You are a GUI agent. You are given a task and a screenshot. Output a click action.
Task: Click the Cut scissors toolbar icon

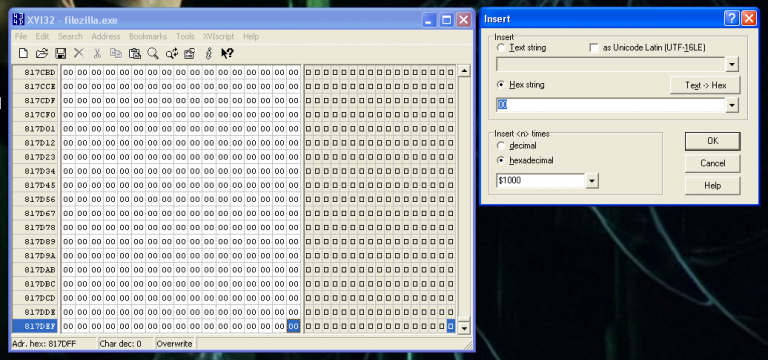coord(97,53)
